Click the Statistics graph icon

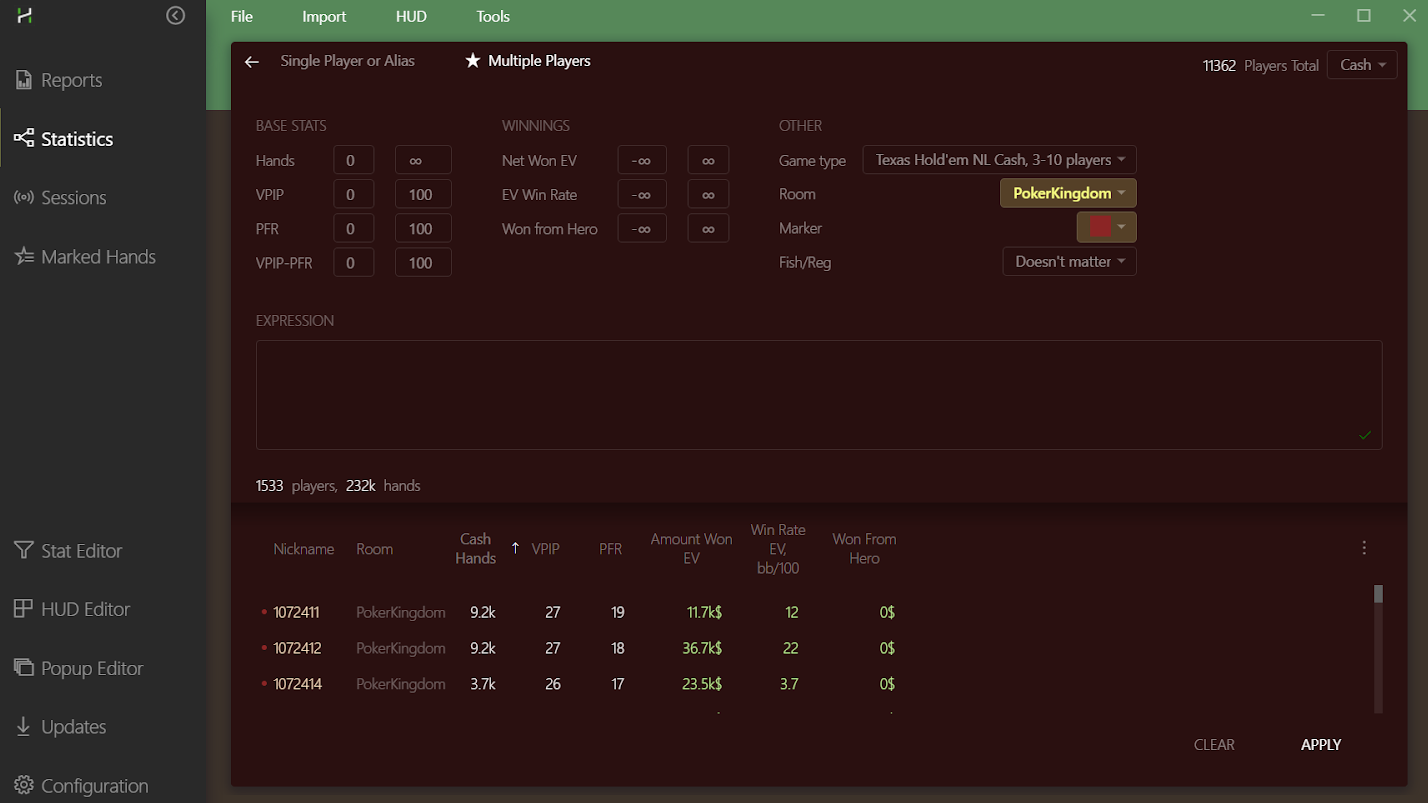point(24,139)
